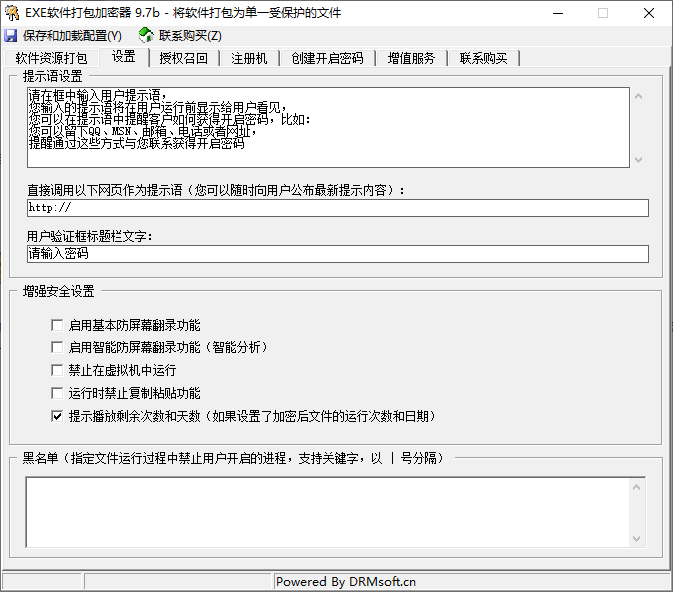Click the http:// web page URL field

coord(338,208)
